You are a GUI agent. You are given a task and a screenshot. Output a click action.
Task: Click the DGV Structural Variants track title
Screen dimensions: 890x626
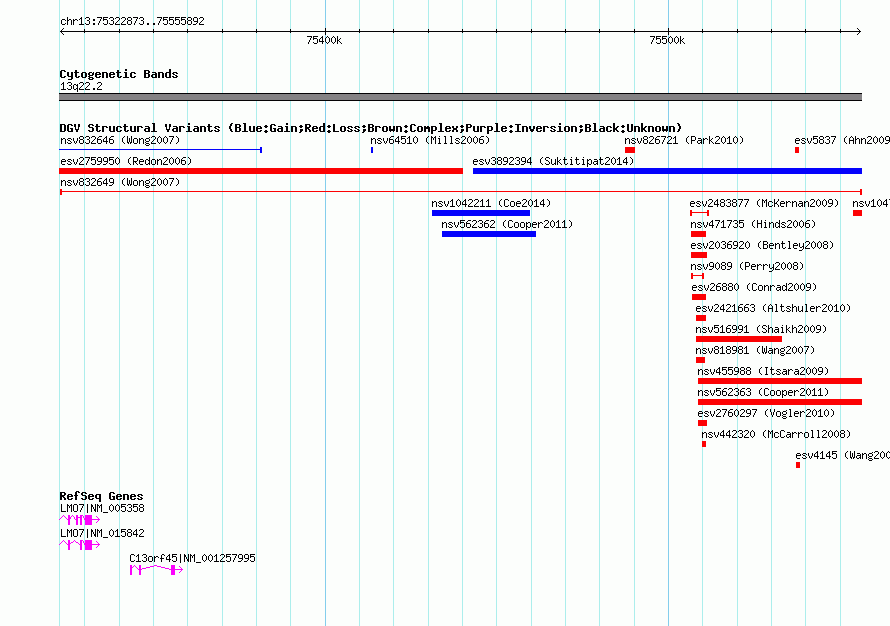pyautogui.click(x=370, y=128)
